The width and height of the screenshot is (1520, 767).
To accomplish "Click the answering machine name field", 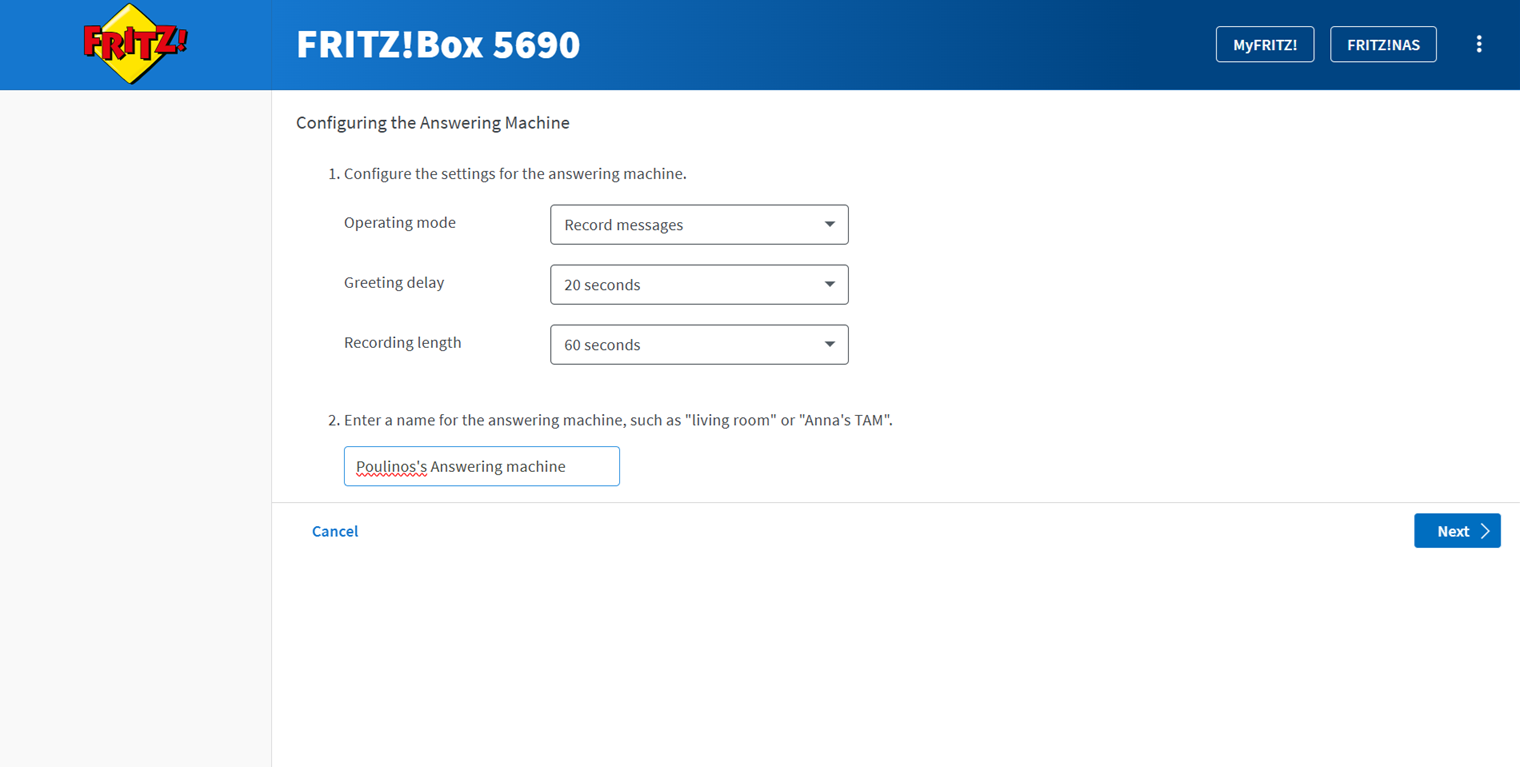I will [x=482, y=466].
